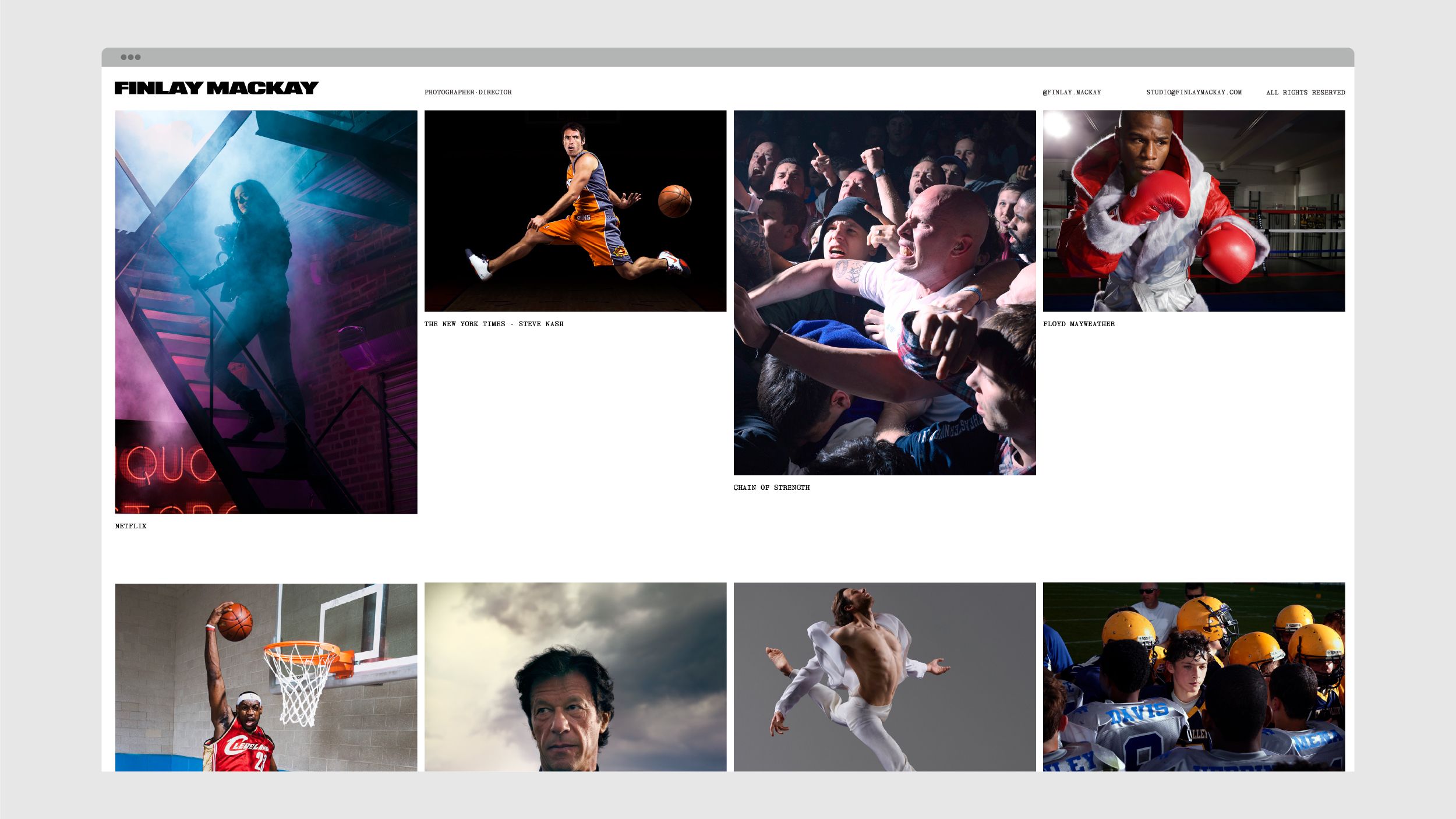The image size is (1456, 819).
Task: Open the Chain of Strength crowd photo
Action: [x=884, y=292]
